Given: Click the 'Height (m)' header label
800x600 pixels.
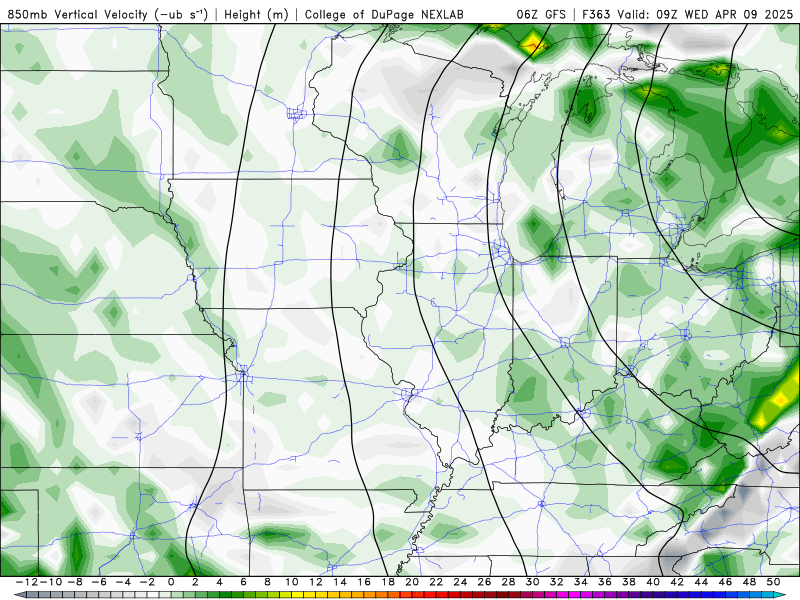Looking at the screenshot, I should (x=256, y=15).
